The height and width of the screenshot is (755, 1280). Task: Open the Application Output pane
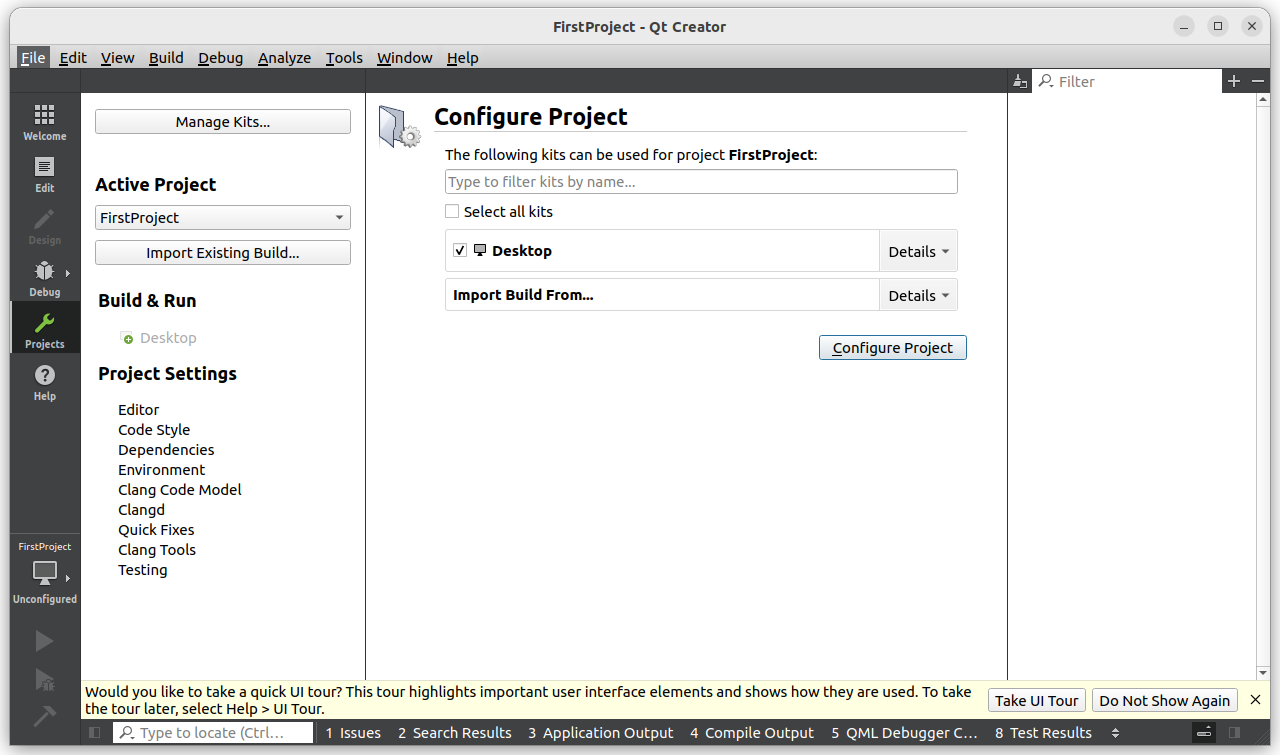(x=601, y=733)
